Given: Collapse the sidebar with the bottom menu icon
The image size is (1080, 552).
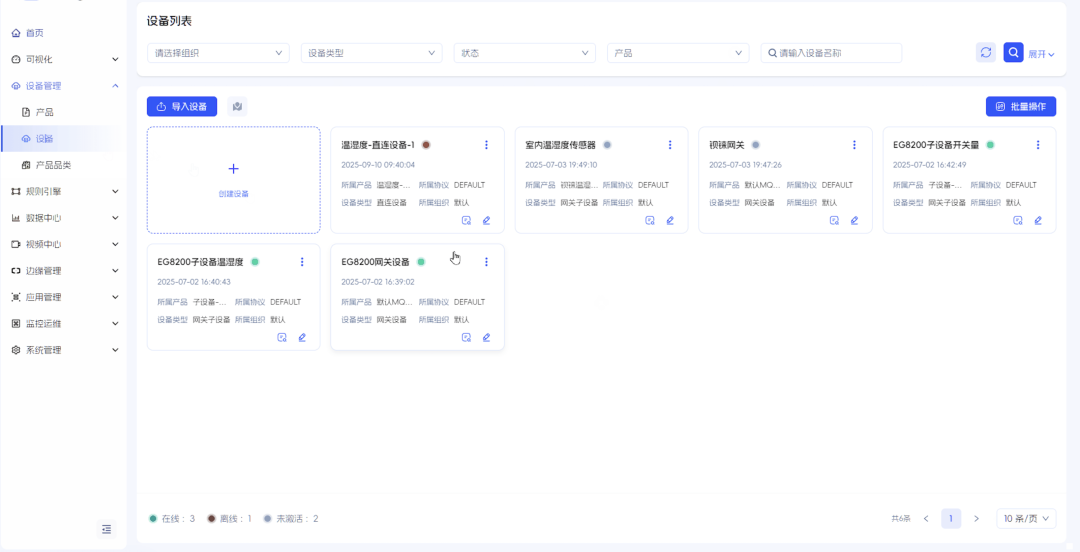Looking at the screenshot, I should 106,529.
